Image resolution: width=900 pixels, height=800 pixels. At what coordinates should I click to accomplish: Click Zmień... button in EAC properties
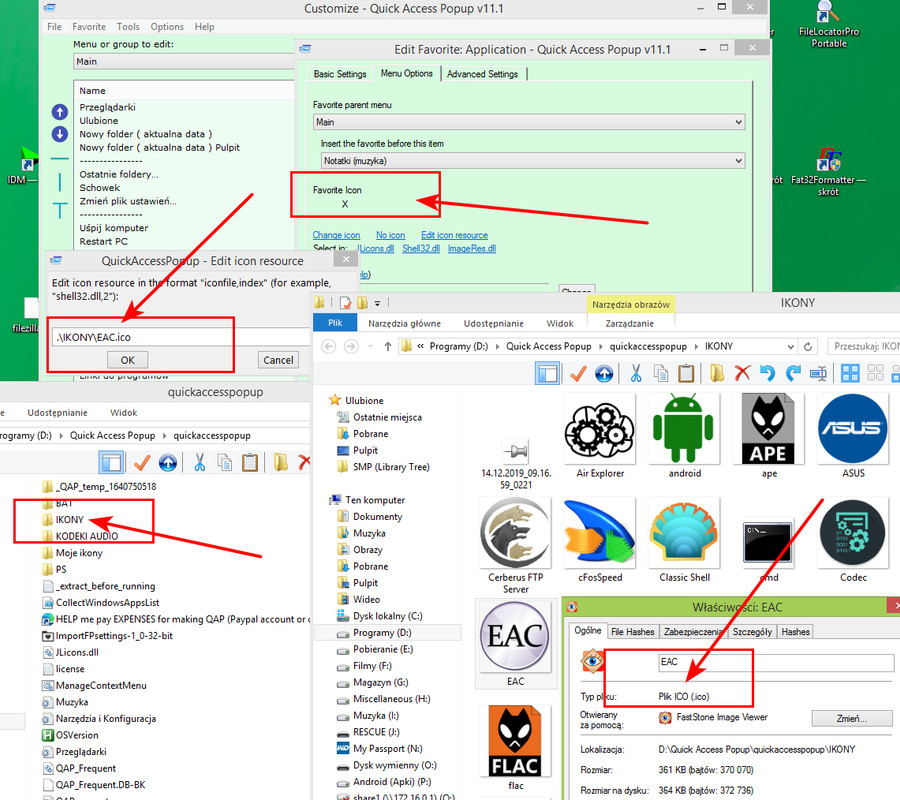coord(852,719)
